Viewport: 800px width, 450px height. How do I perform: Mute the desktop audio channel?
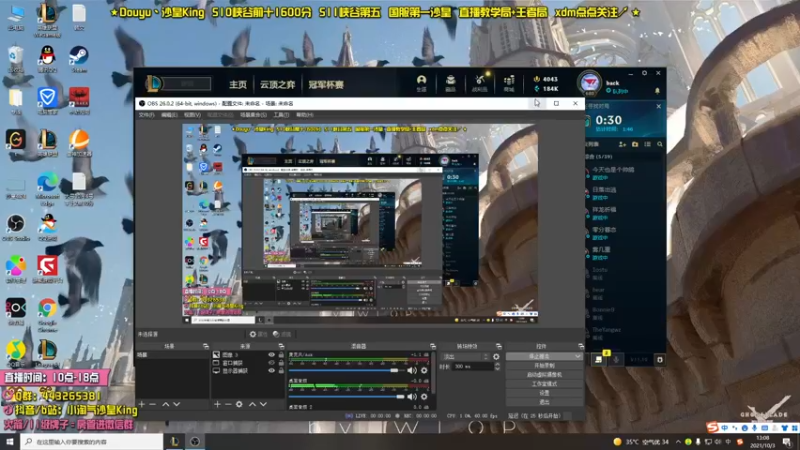point(412,396)
